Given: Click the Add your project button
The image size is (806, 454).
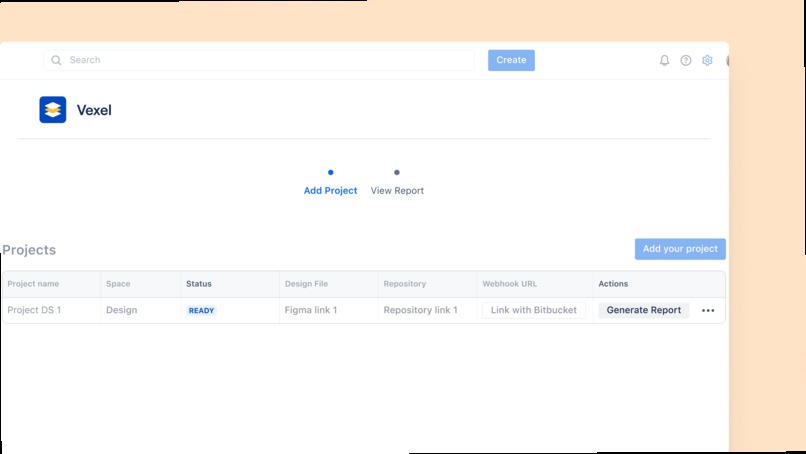Looking at the screenshot, I should point(680,249).
